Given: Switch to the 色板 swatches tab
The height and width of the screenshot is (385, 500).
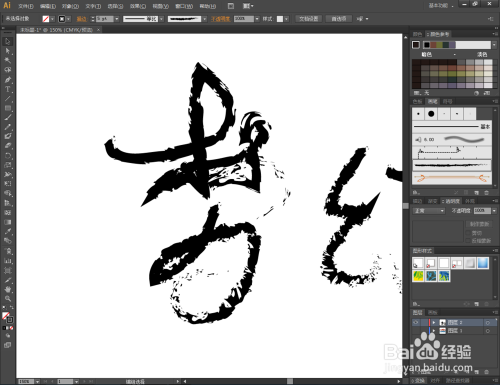Looking at the screenshot, I should tap(418, 101).
